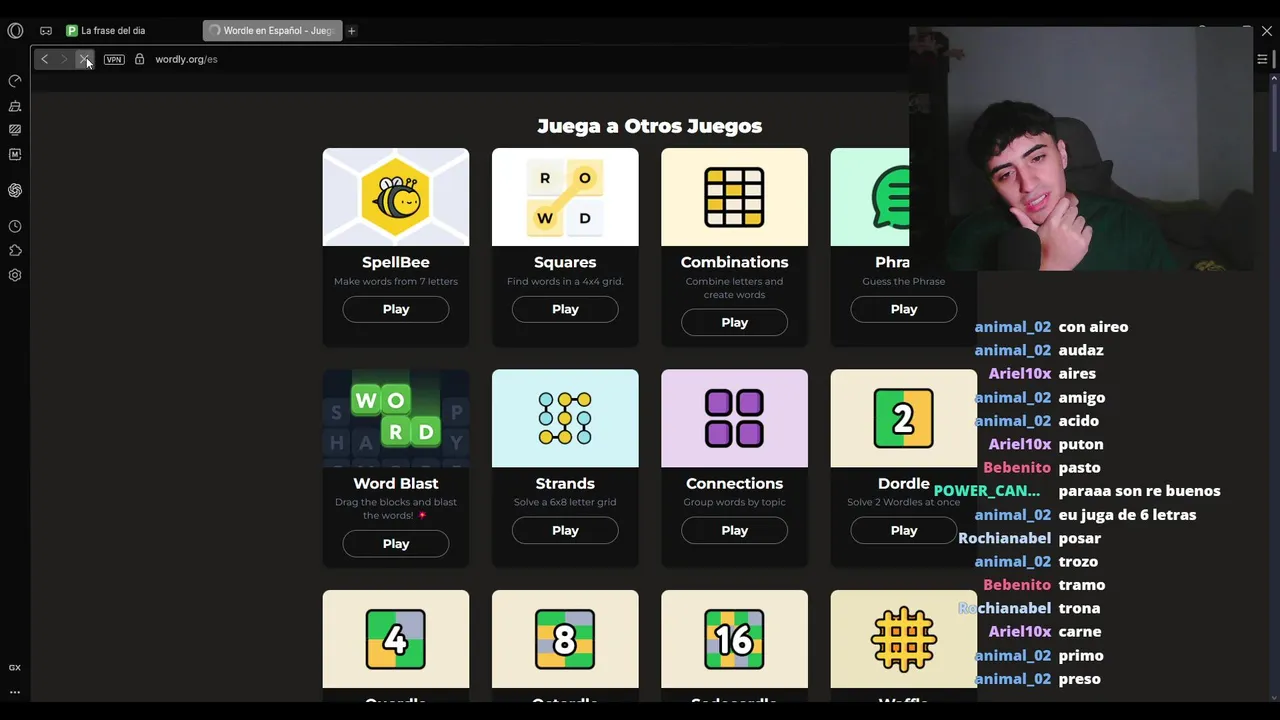Open the browser easy setup menu icon
The height and width of the screenshot is (720, 1280).
(1262, 59)
